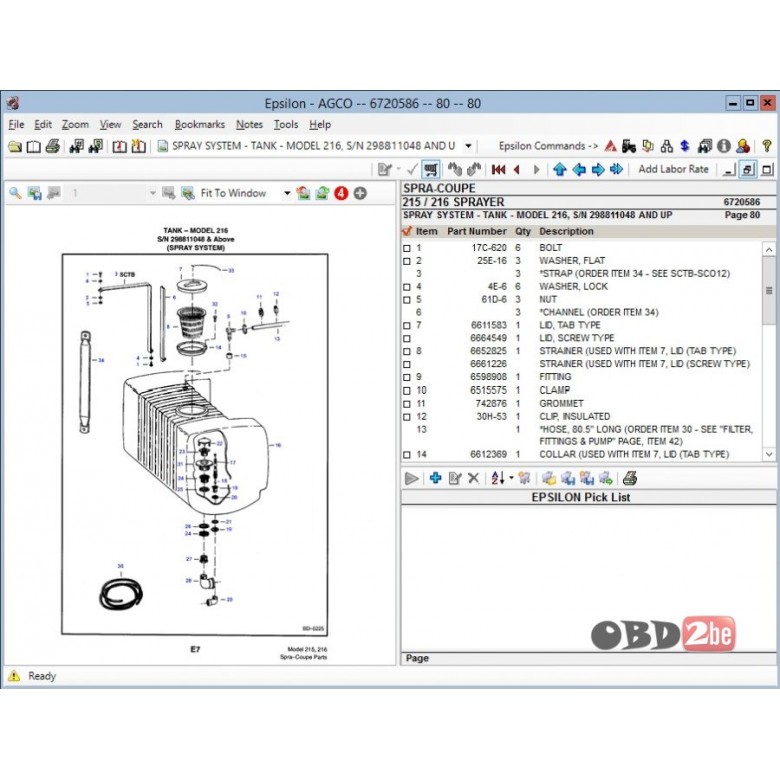Click the open book icon
The width and height of the screenshot is (780, 780).
point(33,146)
